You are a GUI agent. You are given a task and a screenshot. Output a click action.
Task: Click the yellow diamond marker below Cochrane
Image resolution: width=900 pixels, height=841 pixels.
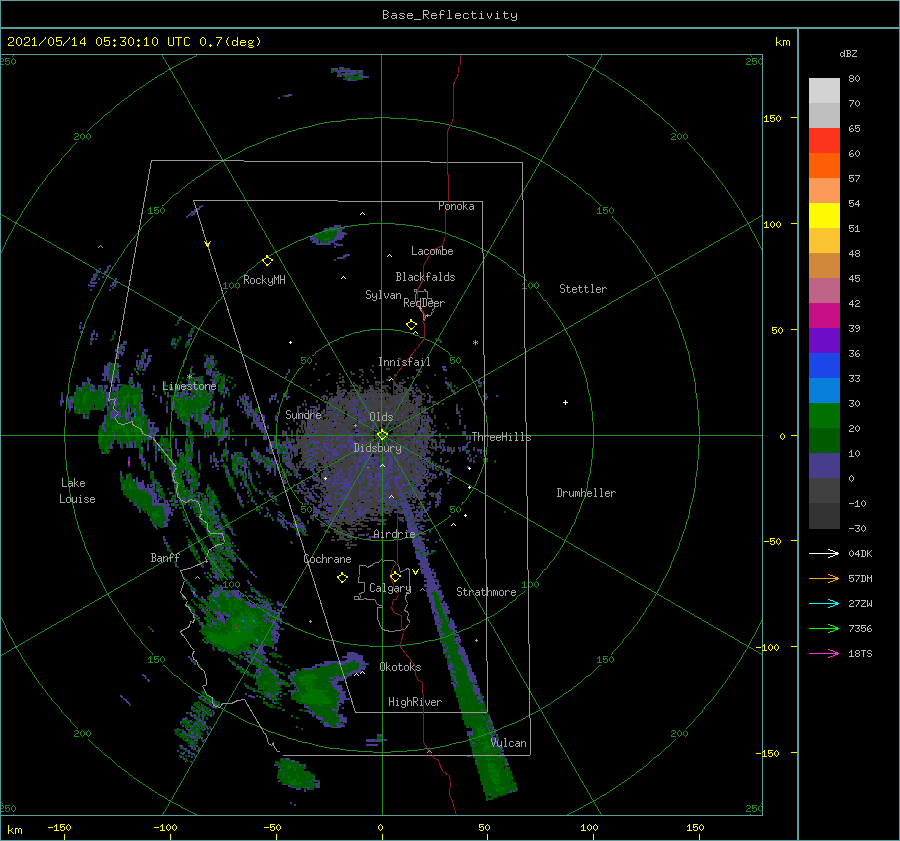click(x=342, y=578)
